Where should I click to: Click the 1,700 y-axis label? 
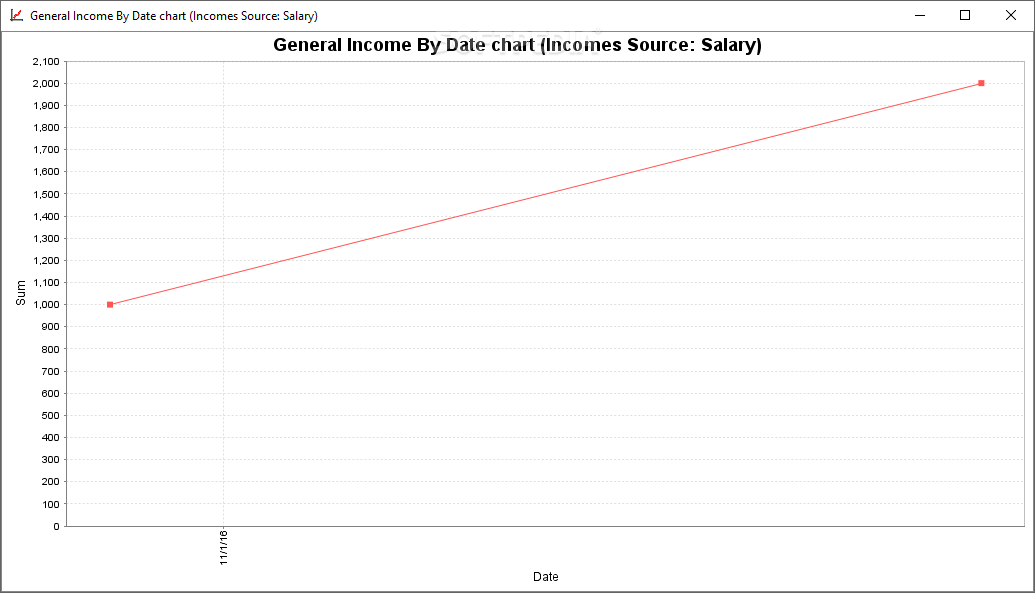46,150
